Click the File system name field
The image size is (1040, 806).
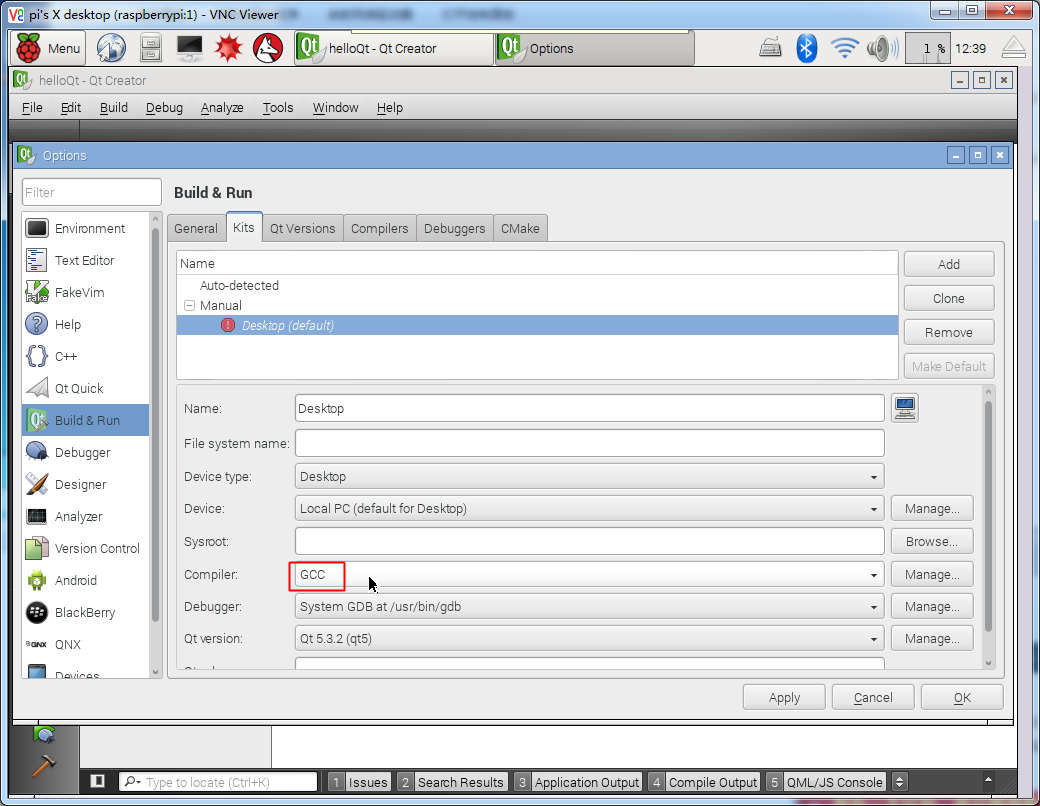[x=590, y=443]
